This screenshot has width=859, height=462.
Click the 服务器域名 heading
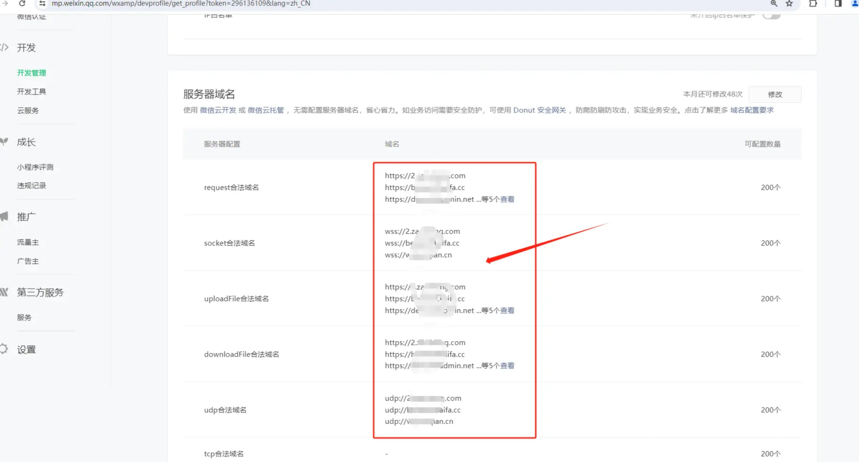coord(209,94)
